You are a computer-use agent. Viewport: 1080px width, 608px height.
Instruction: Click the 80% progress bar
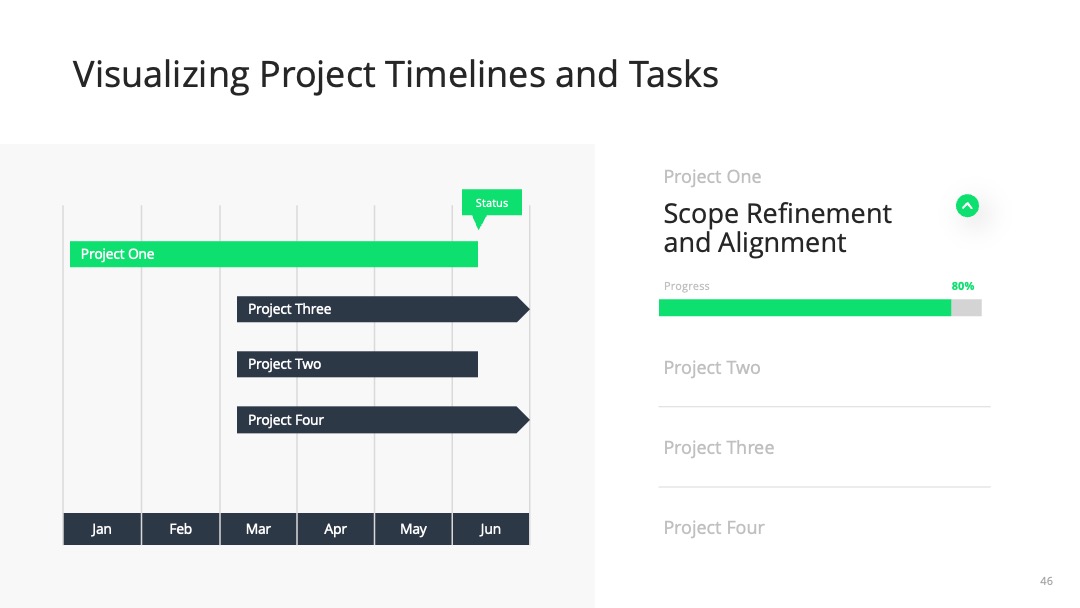coord(820,308)
